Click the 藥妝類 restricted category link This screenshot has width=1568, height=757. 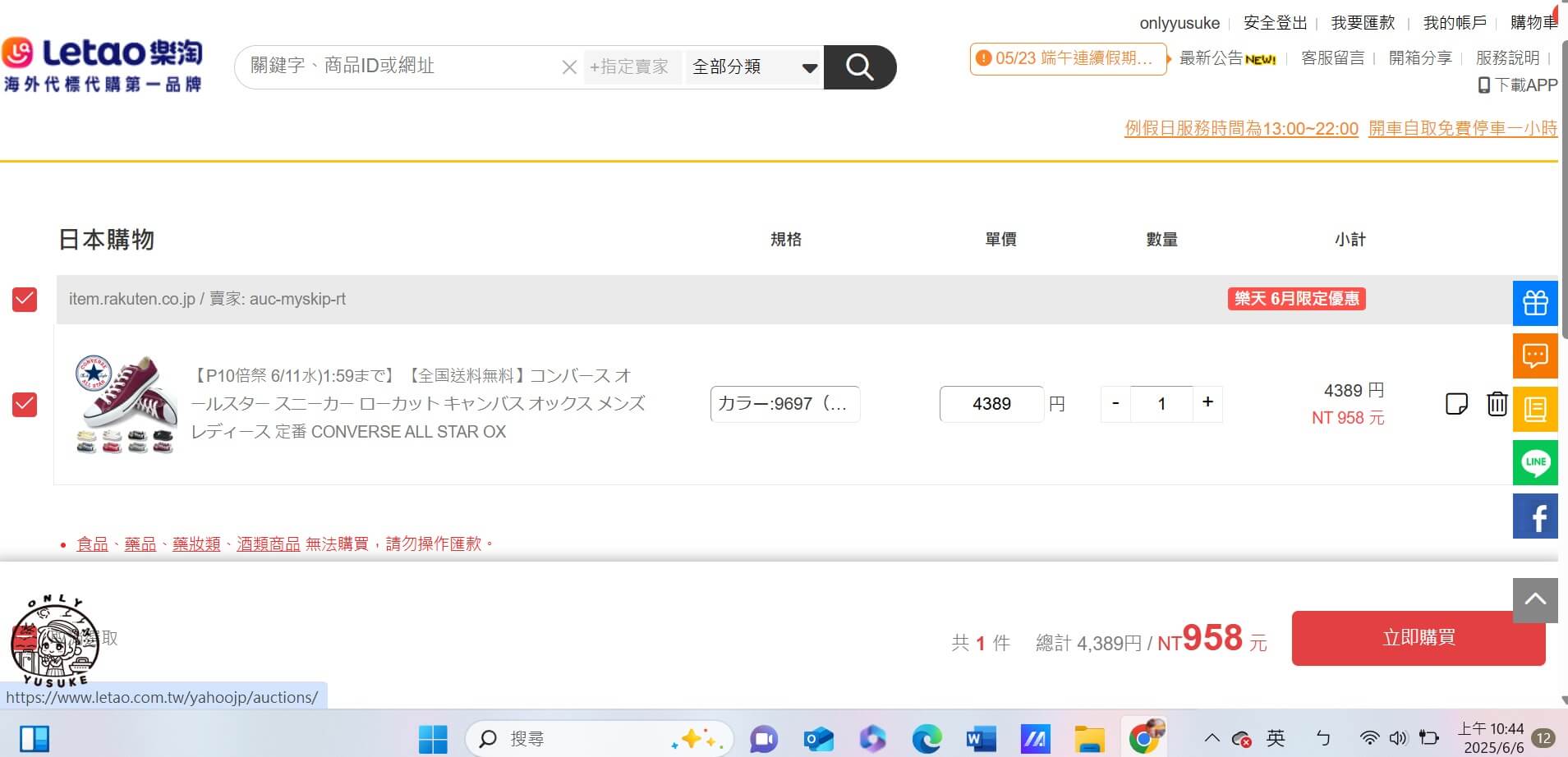click(x=196, y=544)
